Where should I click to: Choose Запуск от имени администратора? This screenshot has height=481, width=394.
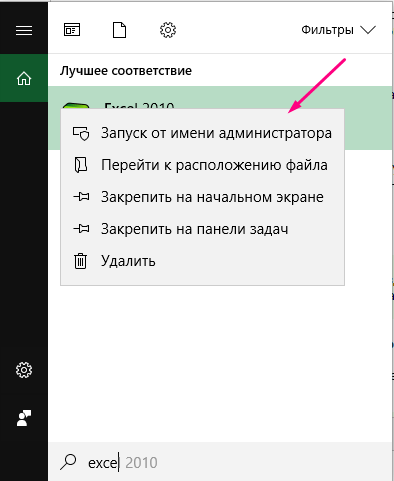(x=202, y=133)
